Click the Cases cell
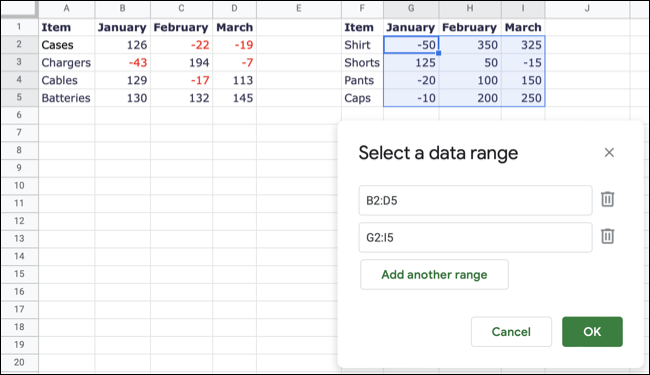 (x=66, y=45)
